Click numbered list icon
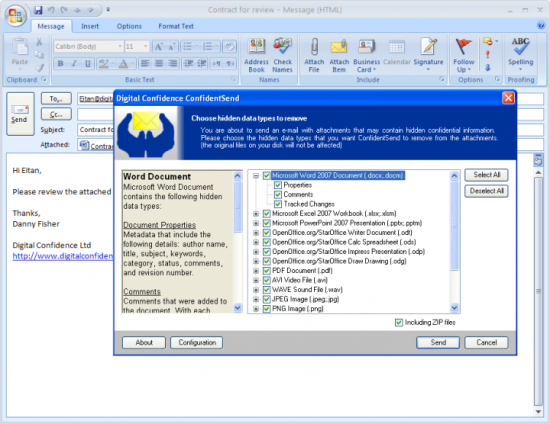 pyautogui.click(x=208, y=47)
